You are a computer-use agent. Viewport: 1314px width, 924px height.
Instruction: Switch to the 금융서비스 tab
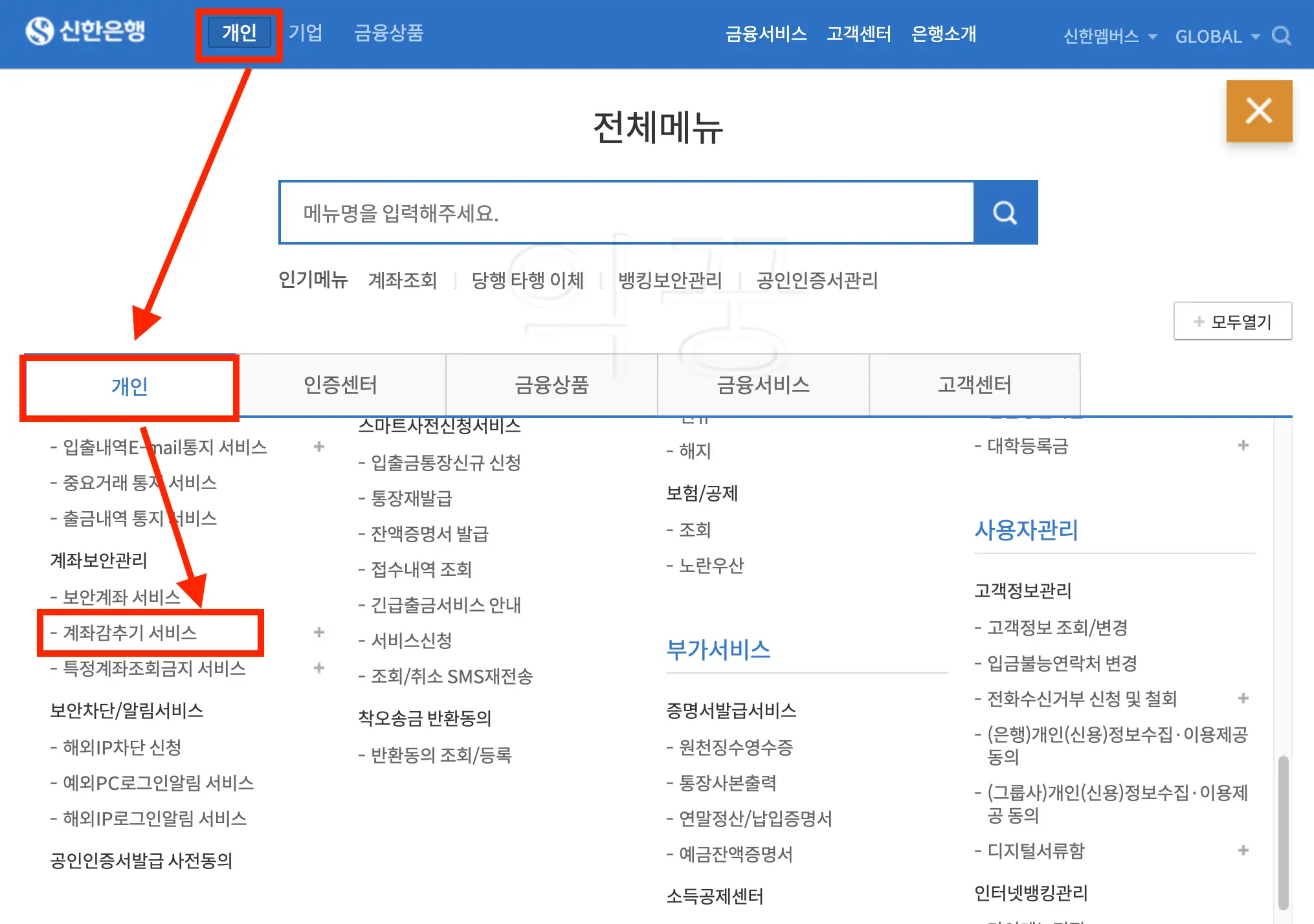coord(763,385)
